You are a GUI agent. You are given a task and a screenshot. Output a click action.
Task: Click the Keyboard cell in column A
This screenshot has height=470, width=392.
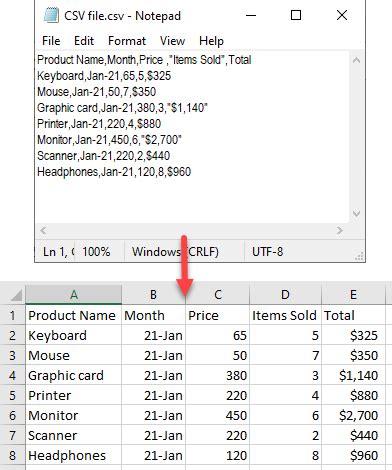[74, 335]
